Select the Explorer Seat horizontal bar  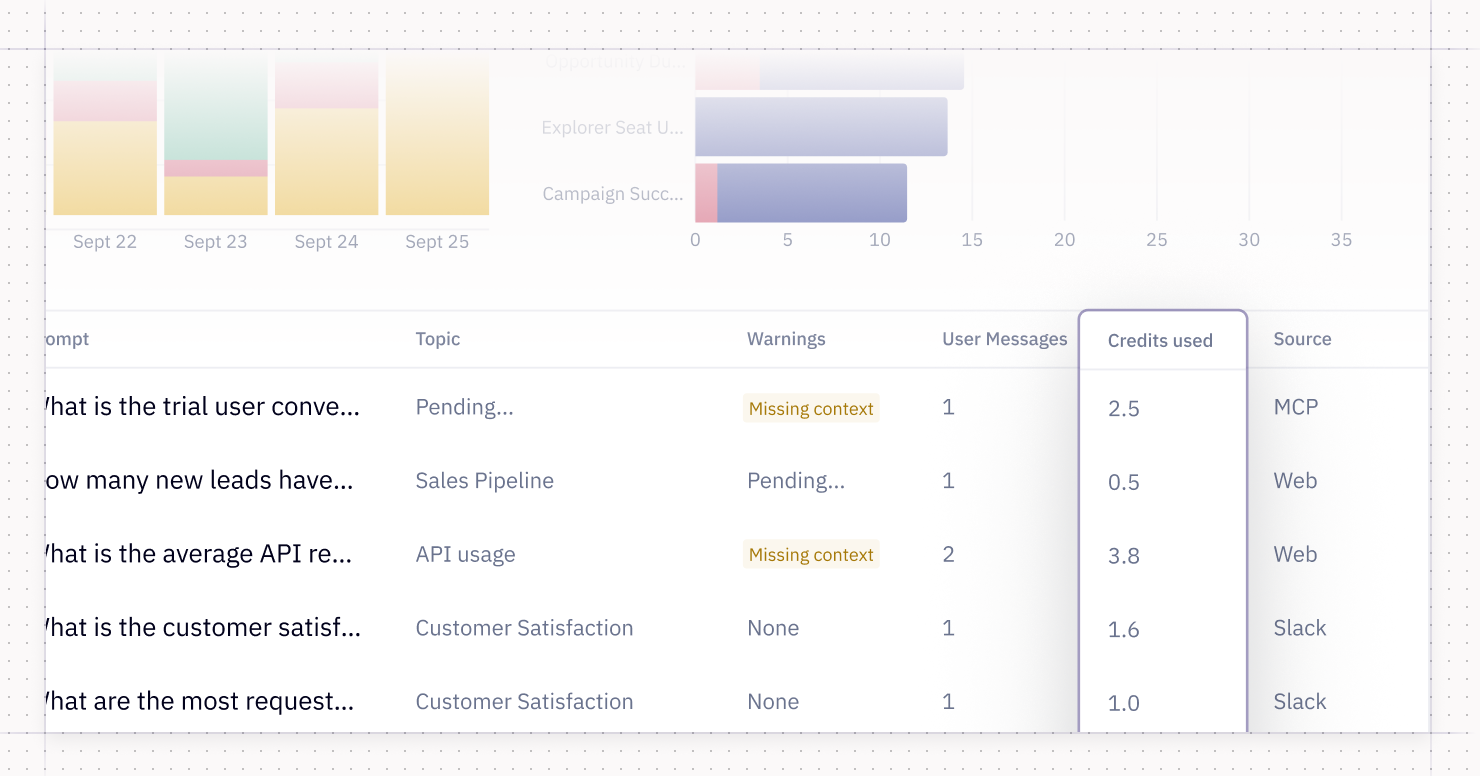(x=821, y=127)
